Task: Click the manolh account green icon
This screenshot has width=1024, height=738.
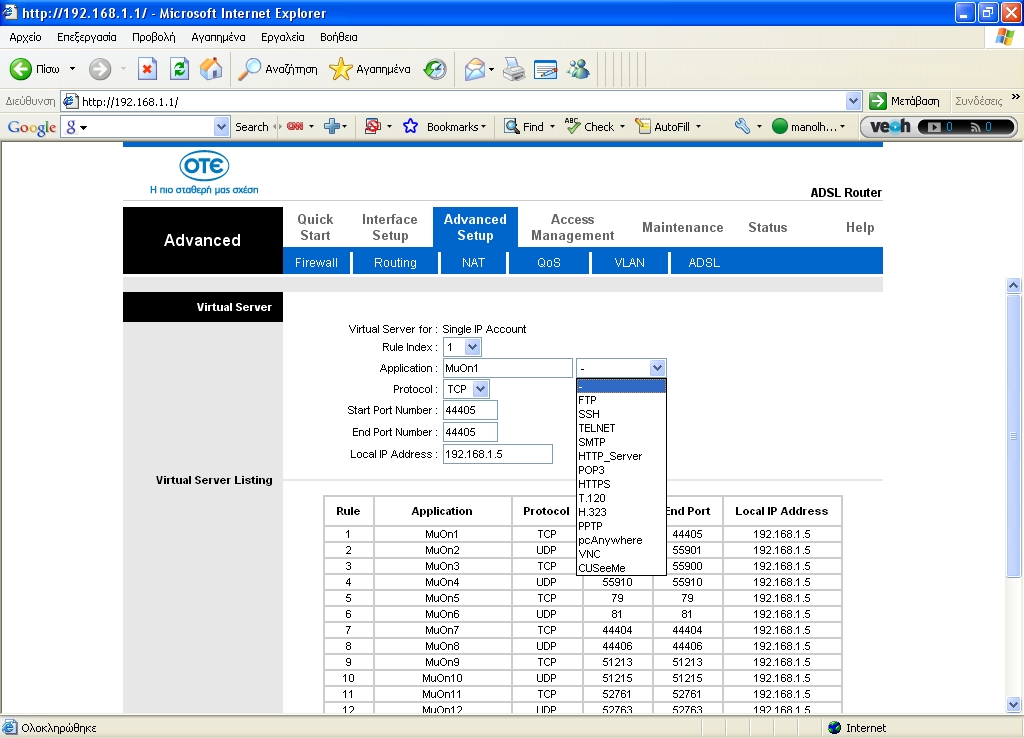Action: pos(780,127)
